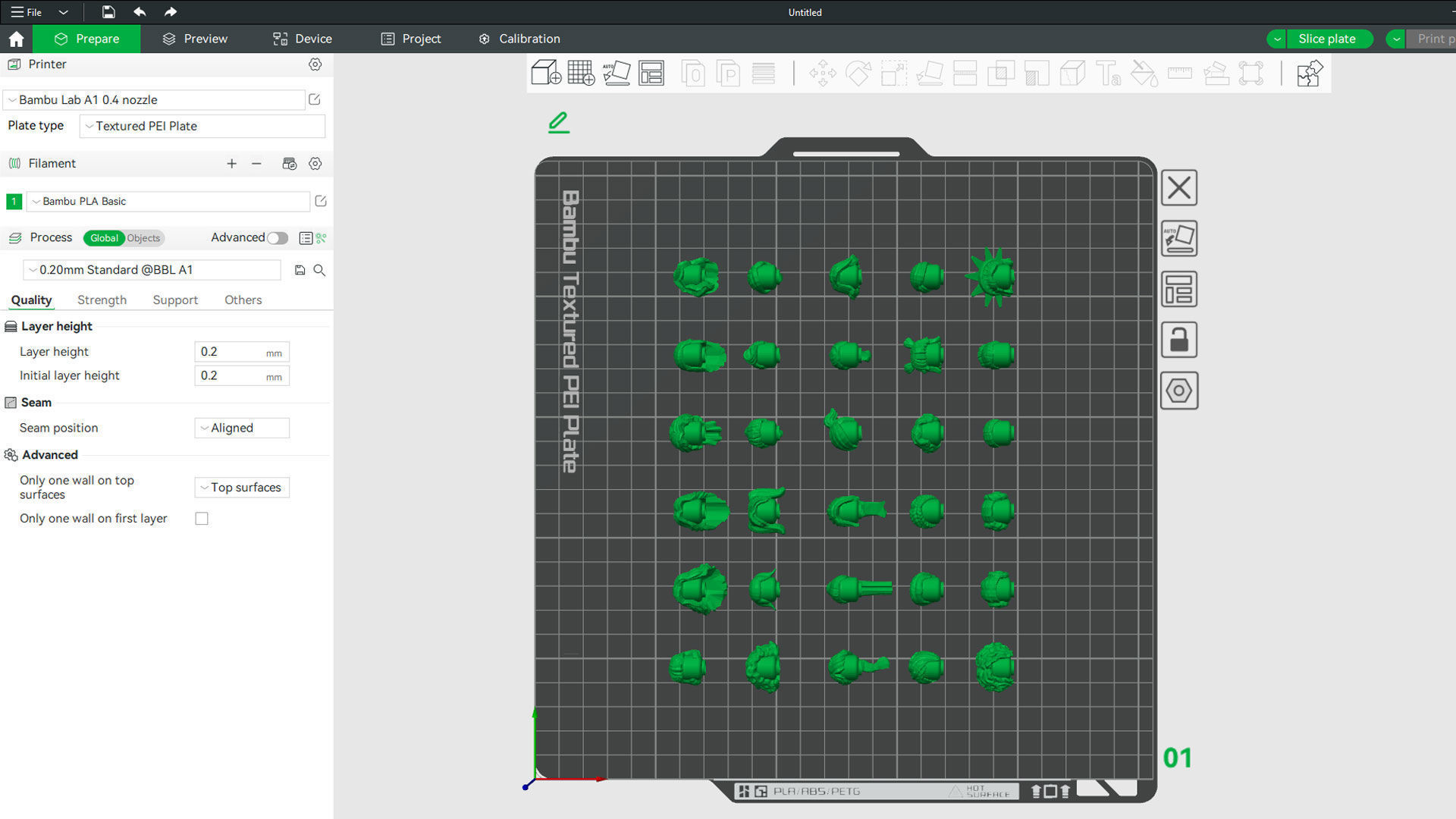Image resolution: width=1456 pixels, height=819 pixels.
Task: Click Arrange all objects toolbar icon
Action: [x=651, y=74]
